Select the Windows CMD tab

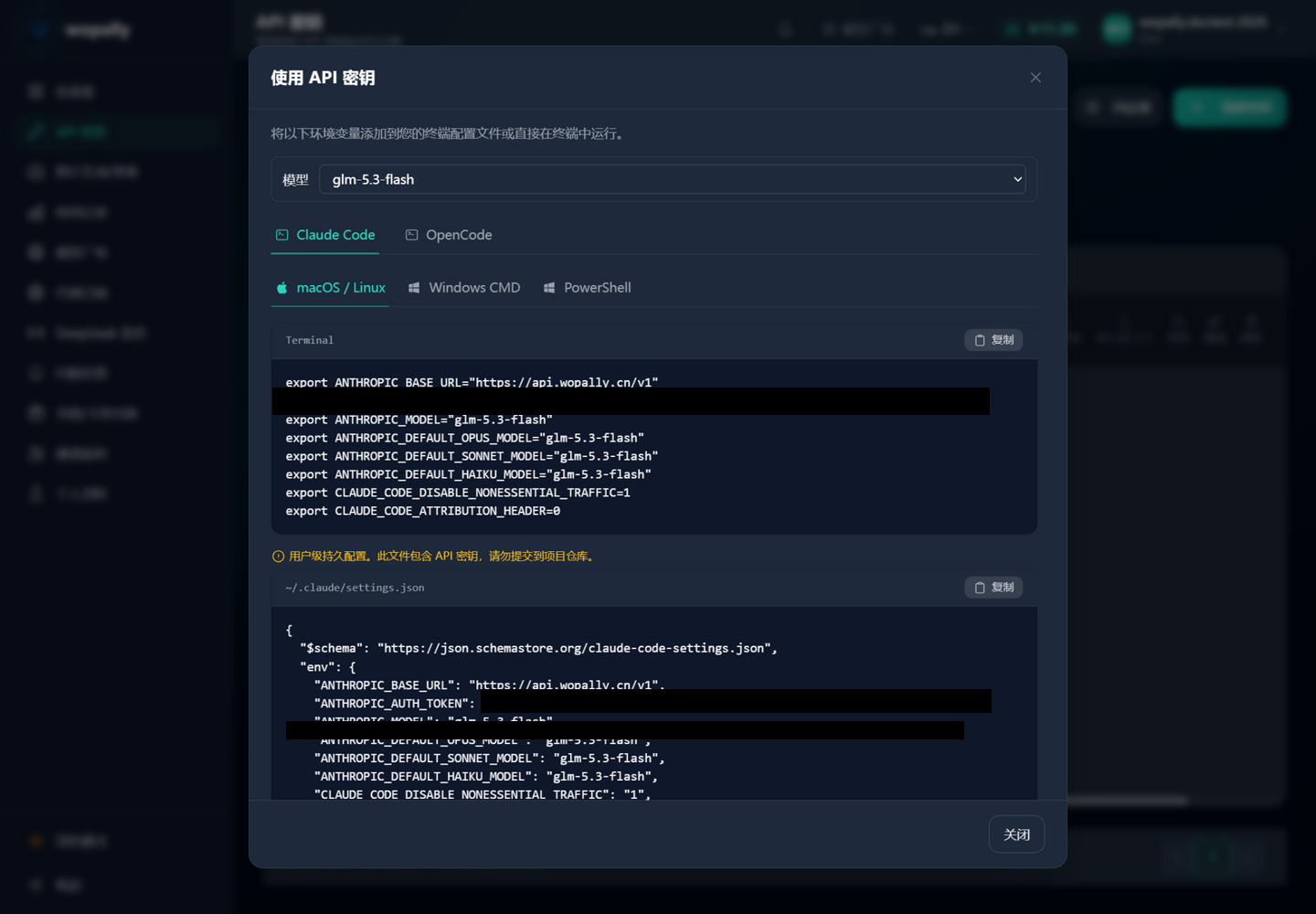pos(464,288)
